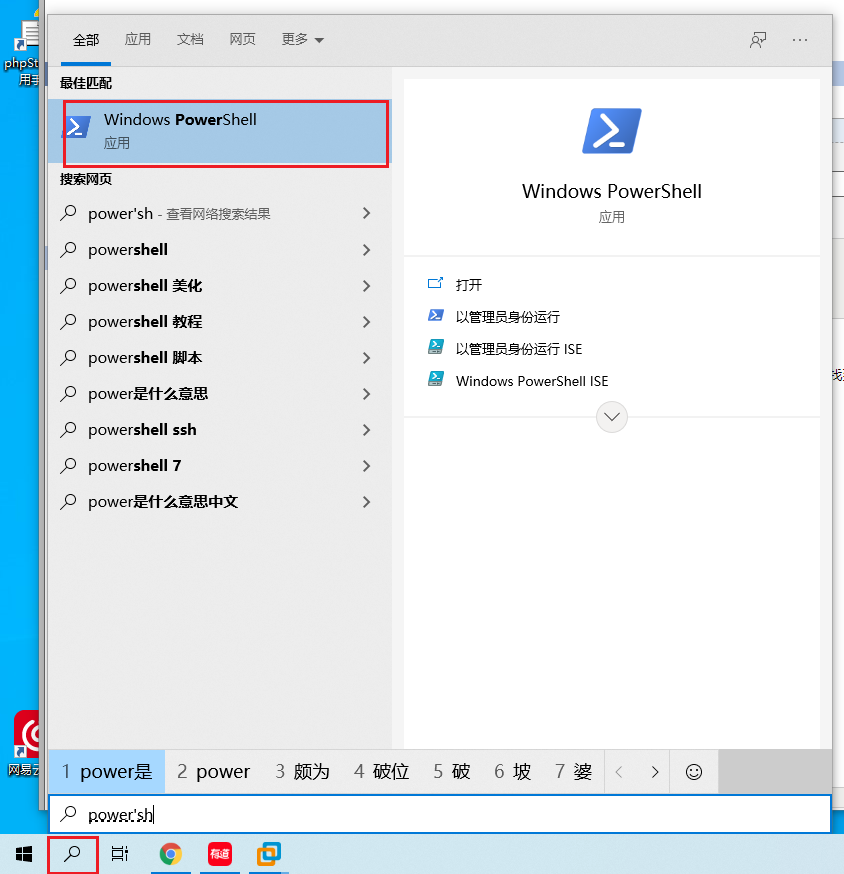The height and width of the screenshot is (874, 844).
Task: Select the 全部 tab
Action: point(86,40)
